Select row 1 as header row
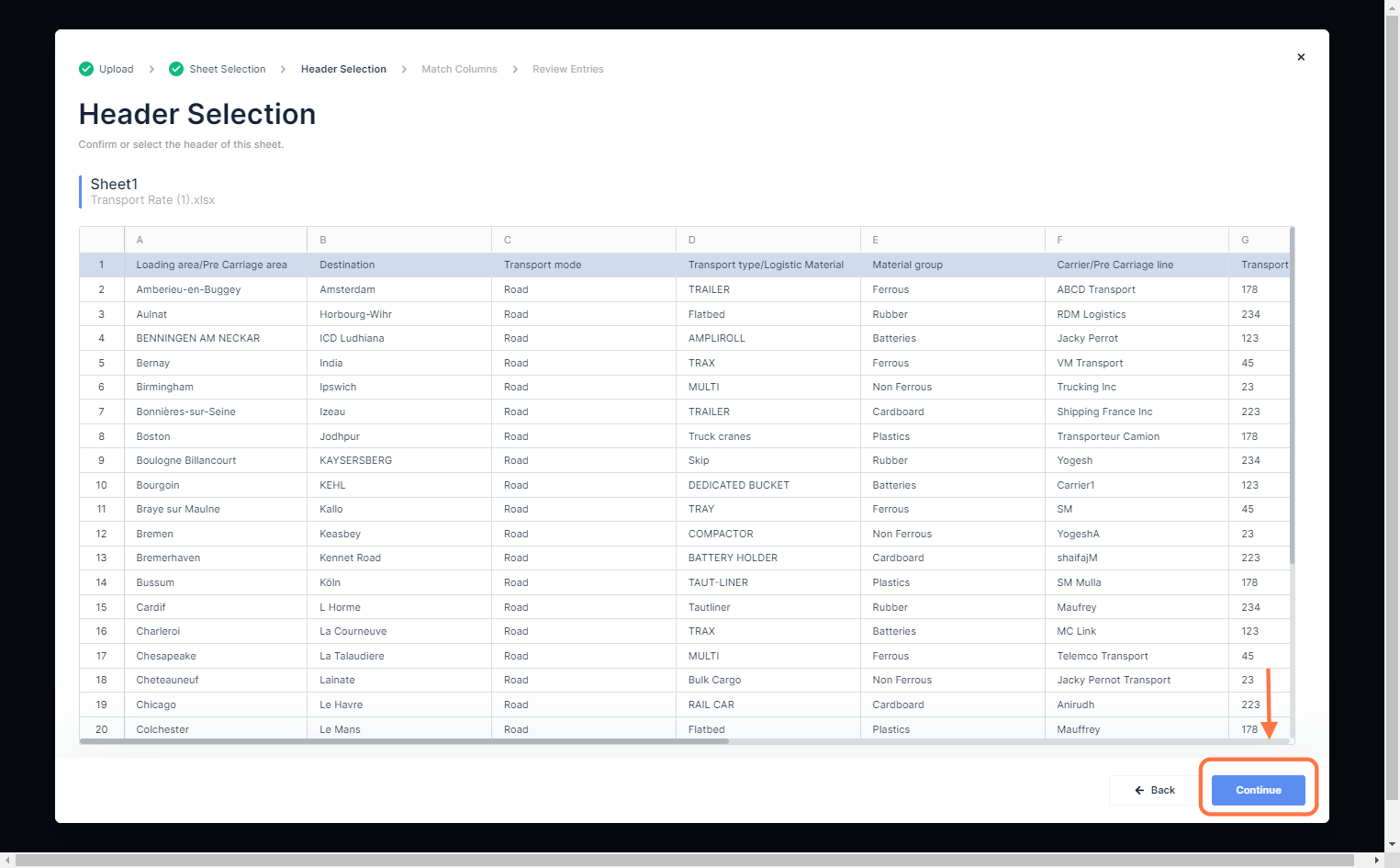Image resolution: width=1400 pixels, height=868 pixels. [x=102, y=265]
